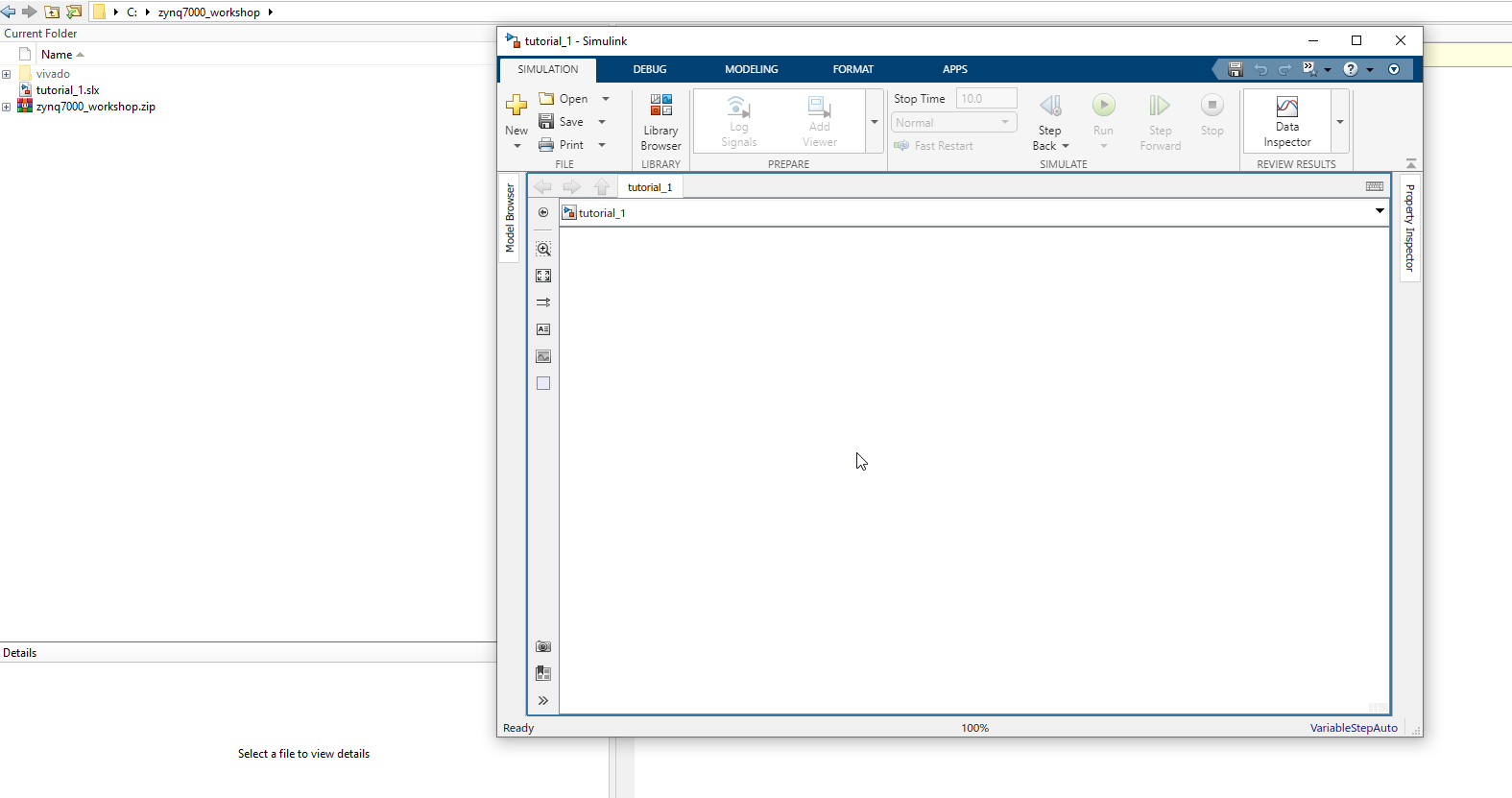This screenshot has width=1512, height=798.
Task: Click the Add Viewer icon
Action: click(x=819, y=106)
